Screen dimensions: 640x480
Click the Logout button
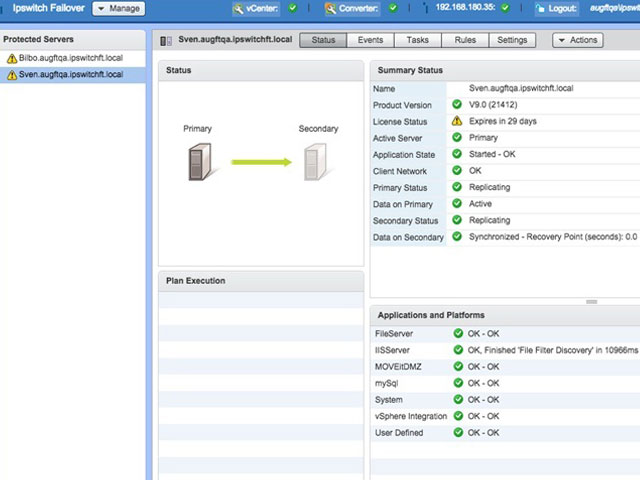557,9
